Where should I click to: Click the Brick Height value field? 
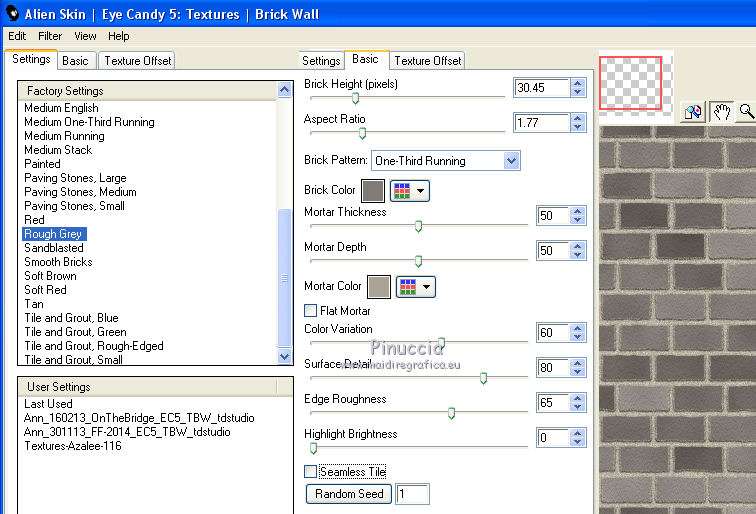click(x=541, y=88)
